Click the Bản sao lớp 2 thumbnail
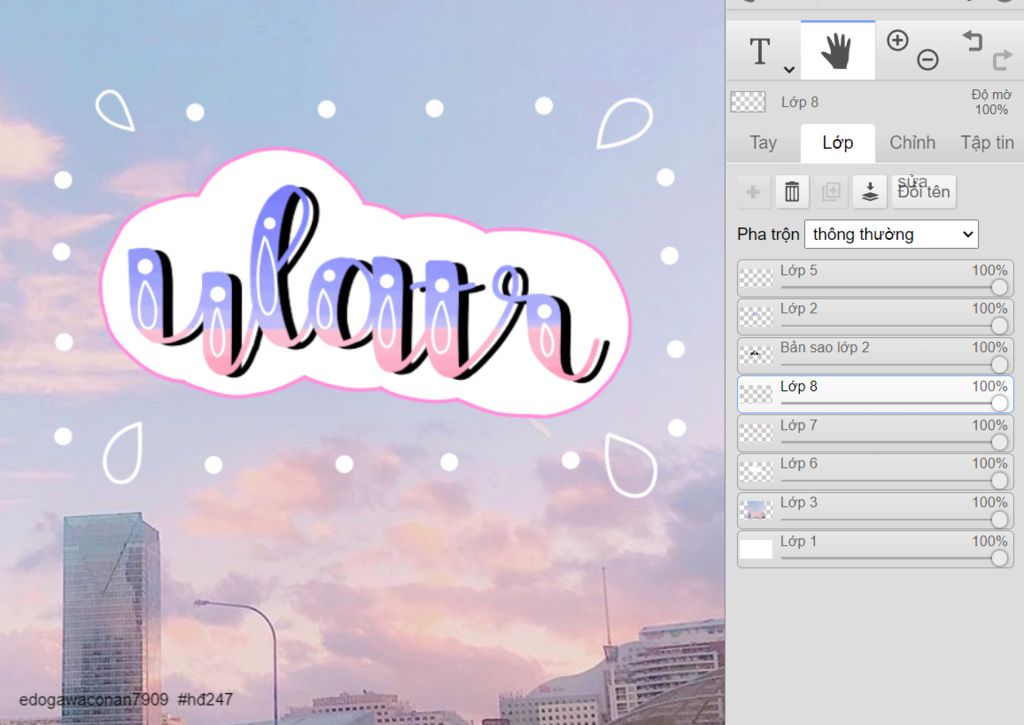The width and height of the screenshot is (1024, 725). pyautogui.click(x=756, y=355)
